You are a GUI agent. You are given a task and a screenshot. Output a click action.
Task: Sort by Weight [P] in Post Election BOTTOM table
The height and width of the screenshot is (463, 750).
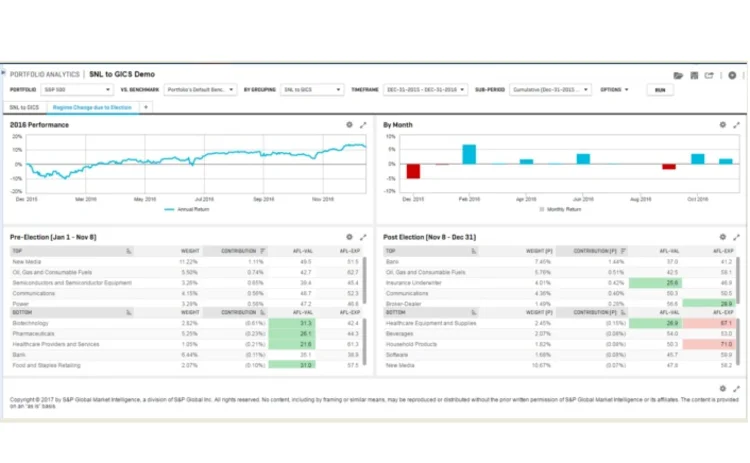pos(539,312)
